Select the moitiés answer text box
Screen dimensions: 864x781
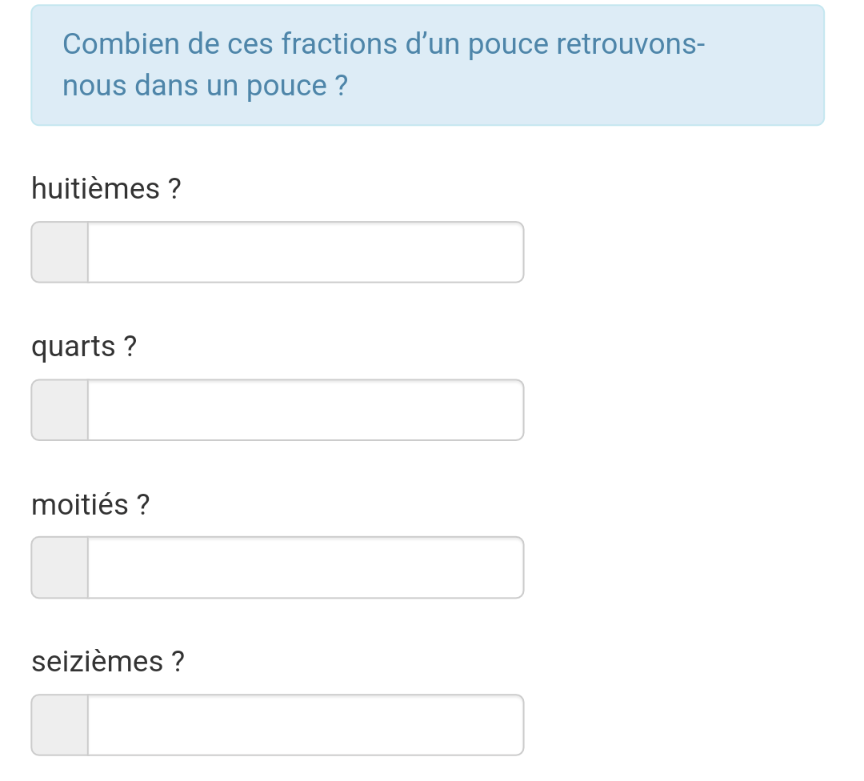305,568
